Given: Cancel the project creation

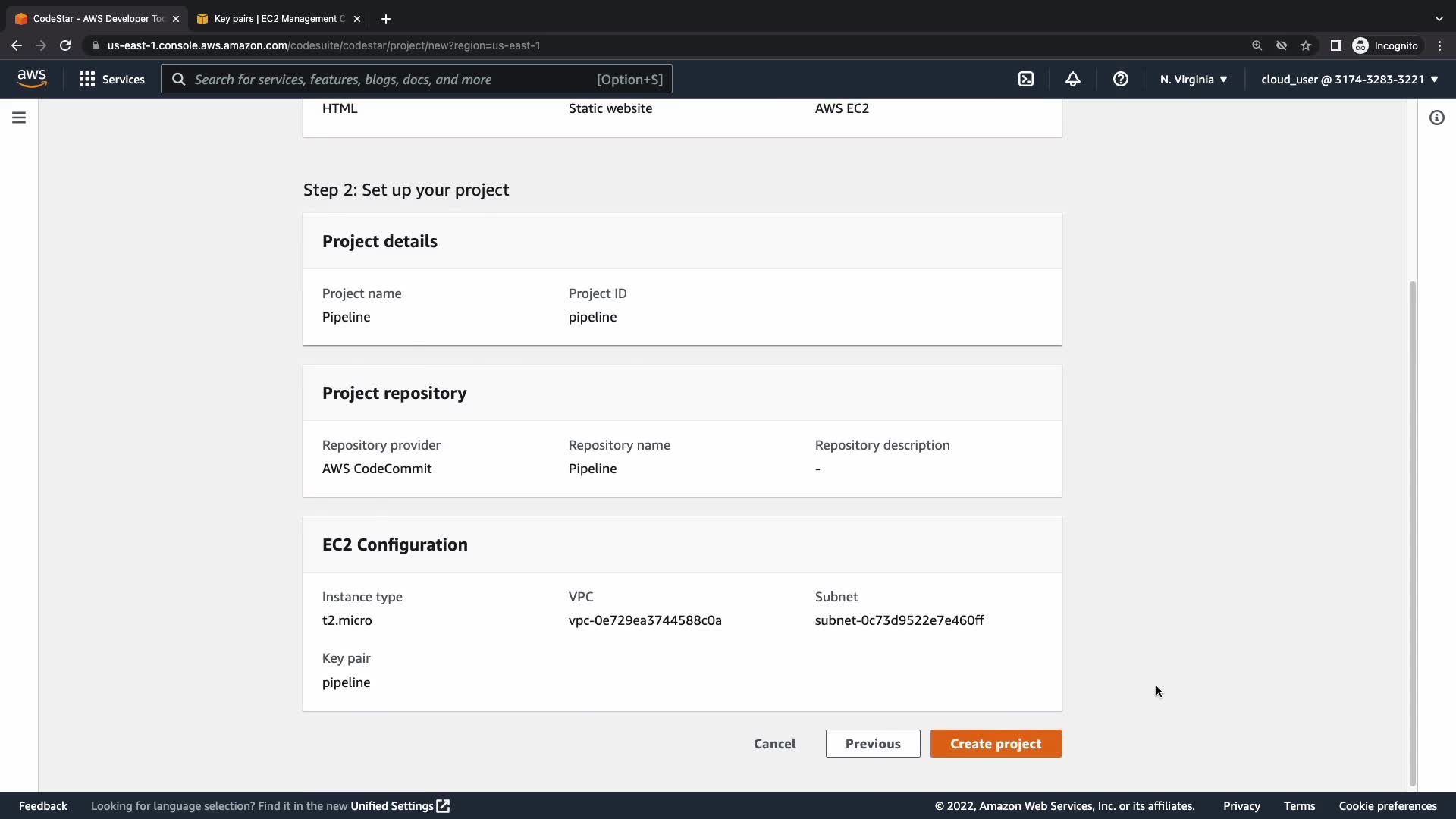Looking at the screenshot, I should pyautogui.click(x=774, y=743).
